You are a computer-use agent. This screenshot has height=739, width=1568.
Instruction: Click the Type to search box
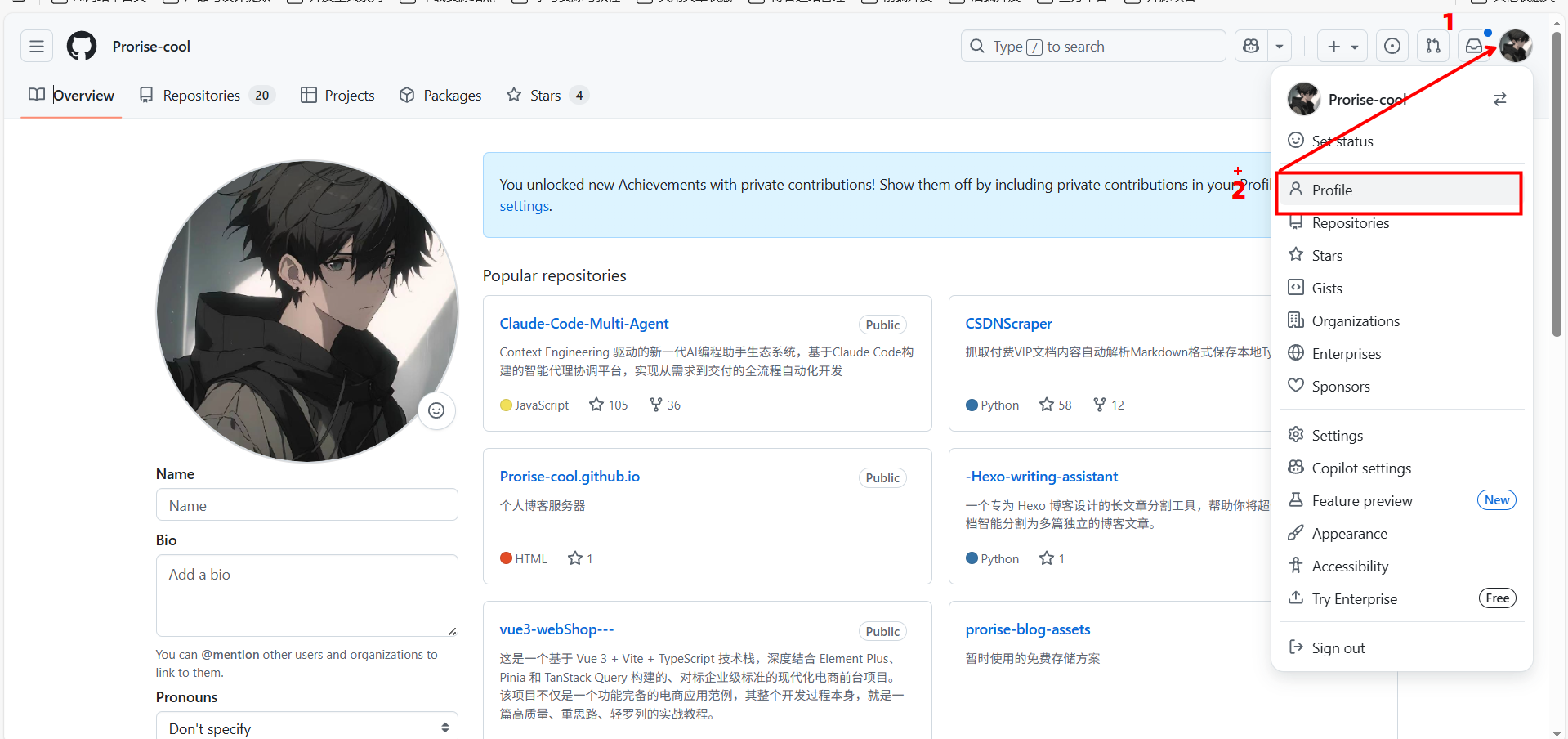tap(1092, 47)
